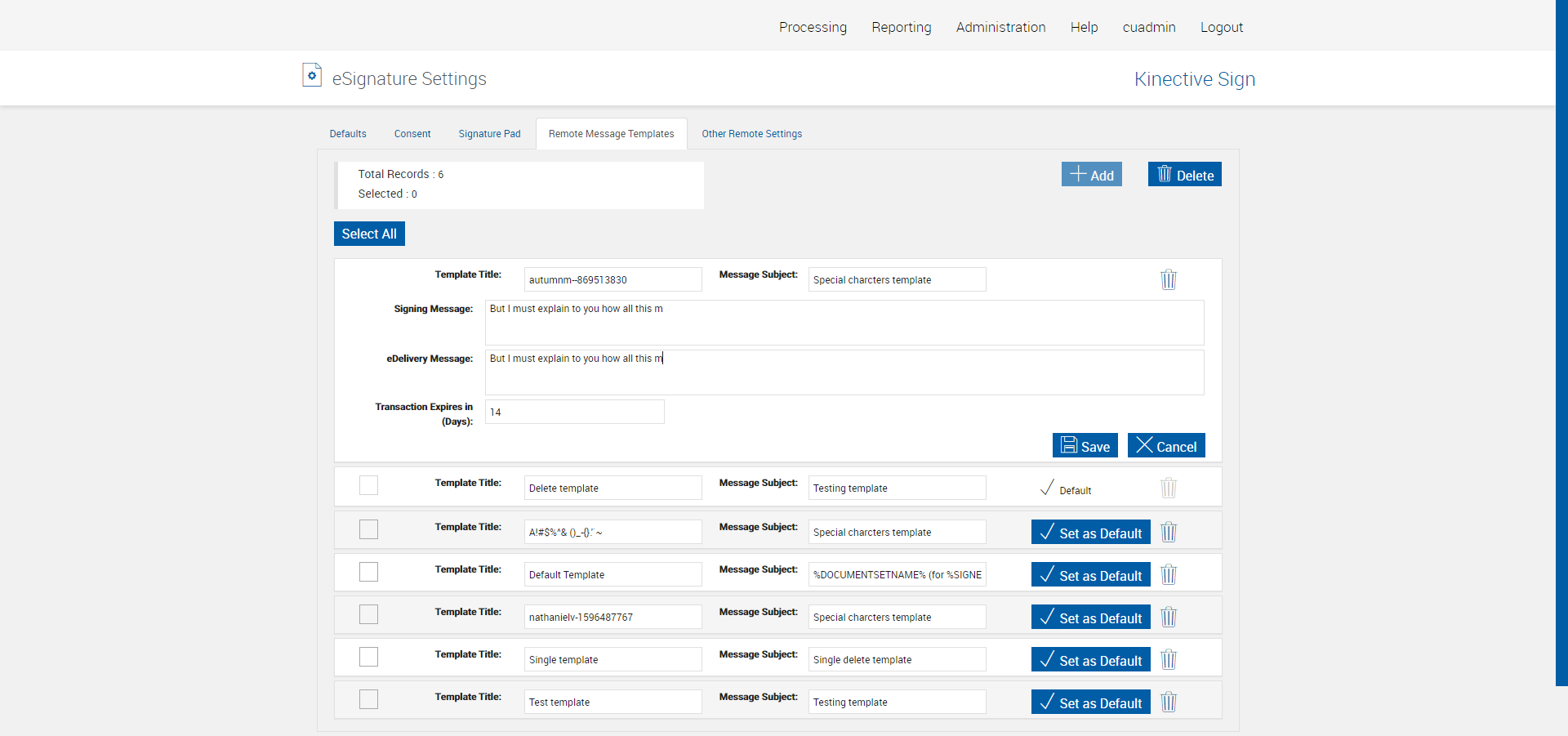Click trash icon for Single template row
Viewport: 1568px width, 736px height.
(1169, 659)
